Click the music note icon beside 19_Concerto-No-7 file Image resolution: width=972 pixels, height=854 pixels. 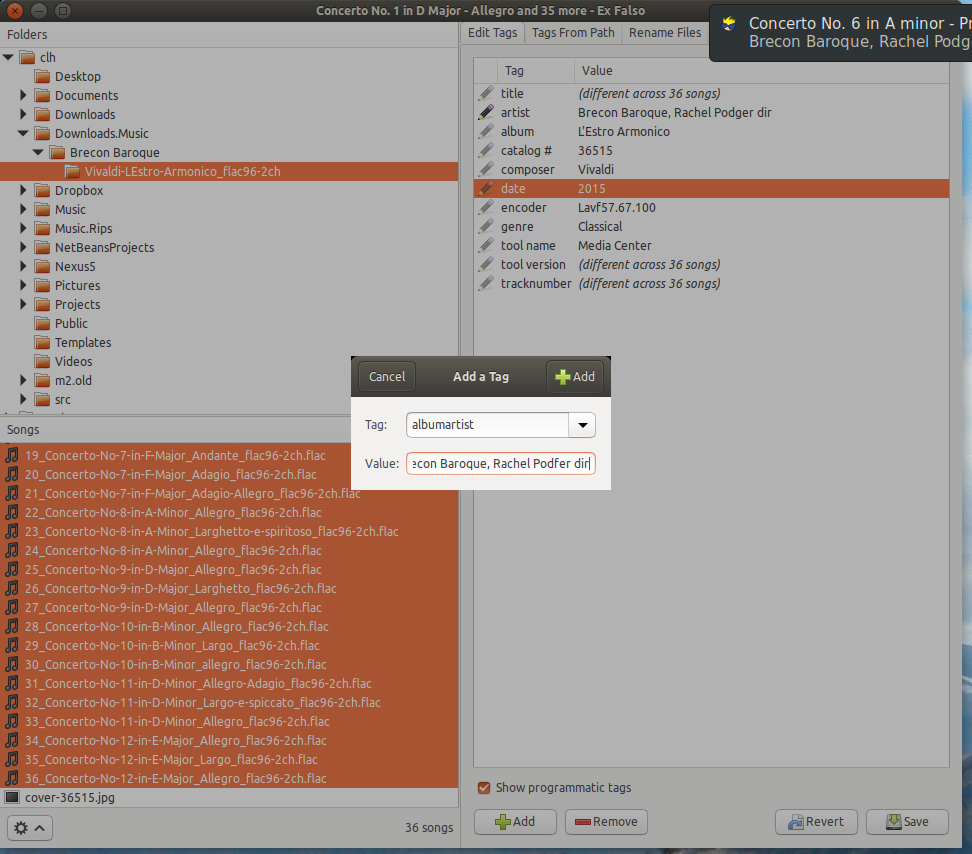click(11, 455)
